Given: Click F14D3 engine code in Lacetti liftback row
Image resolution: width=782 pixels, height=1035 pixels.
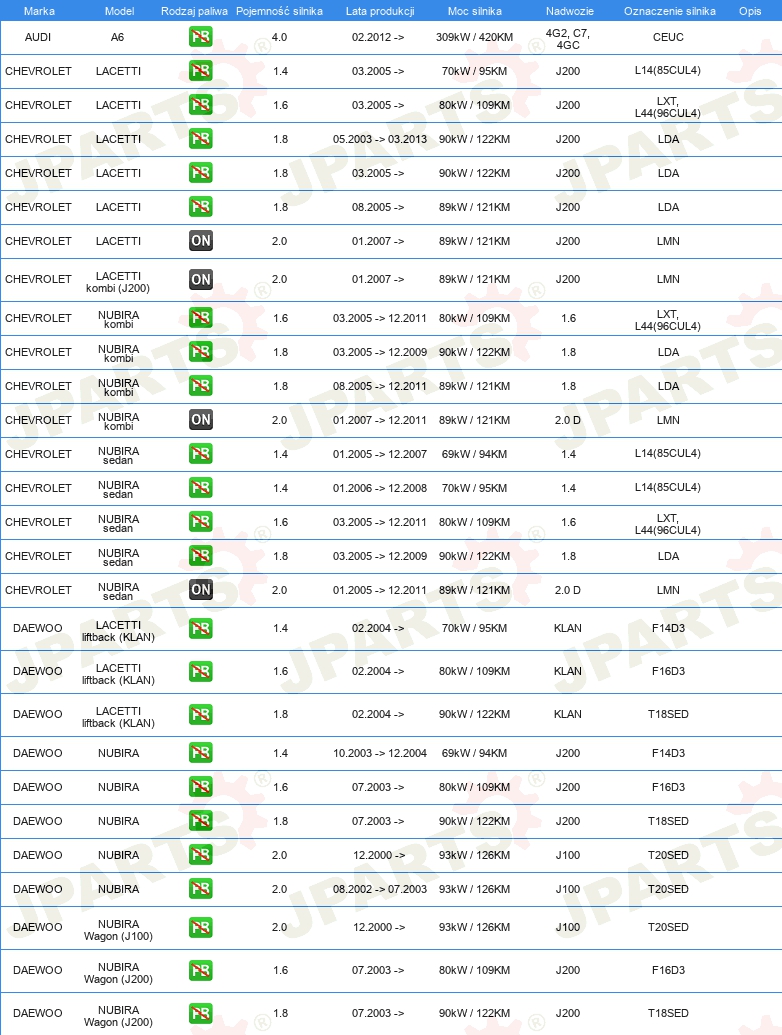Looking at the screenshot, I should click(x=668, y=628).
